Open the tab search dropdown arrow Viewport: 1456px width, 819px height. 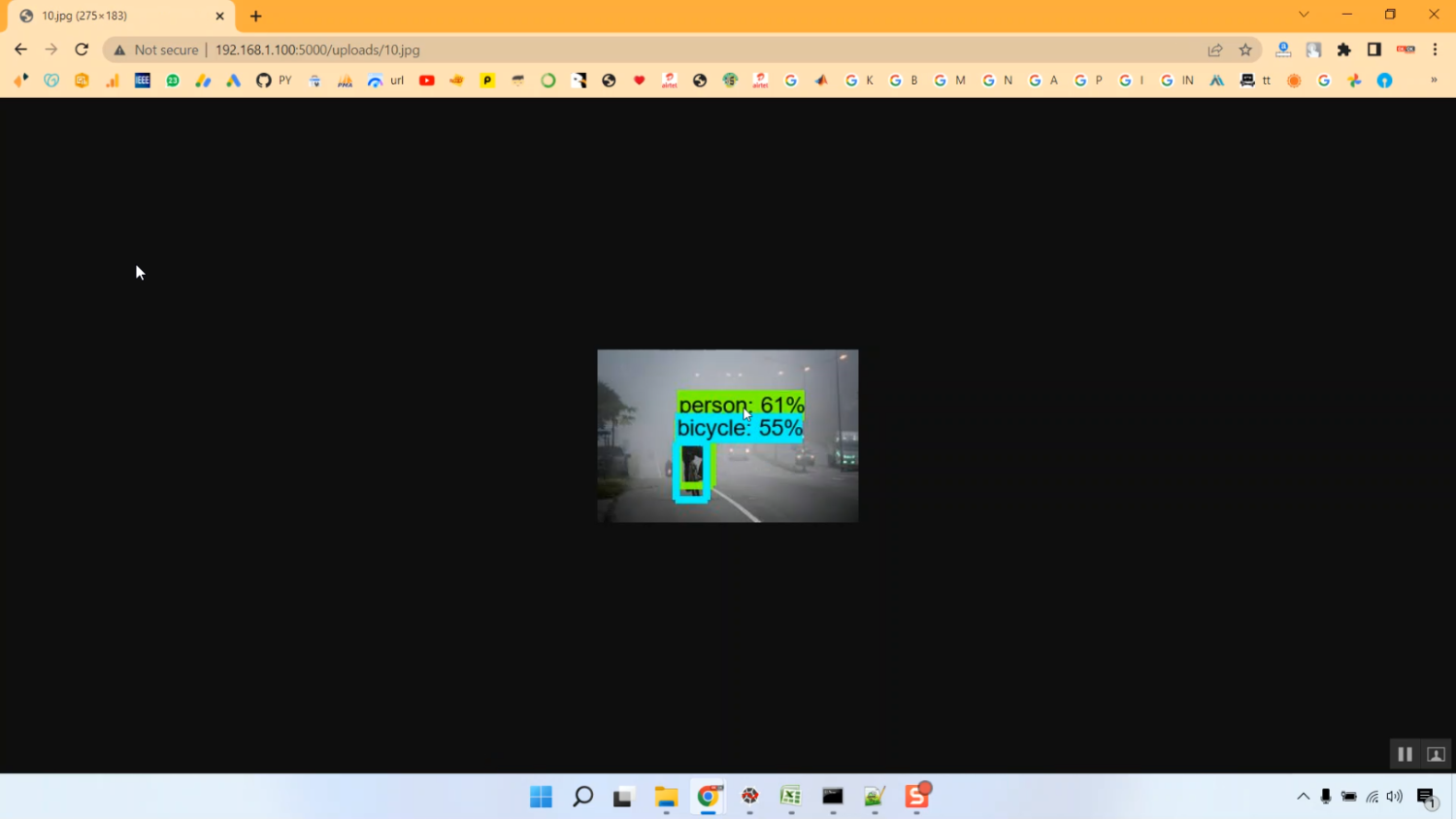[1304, 15]
